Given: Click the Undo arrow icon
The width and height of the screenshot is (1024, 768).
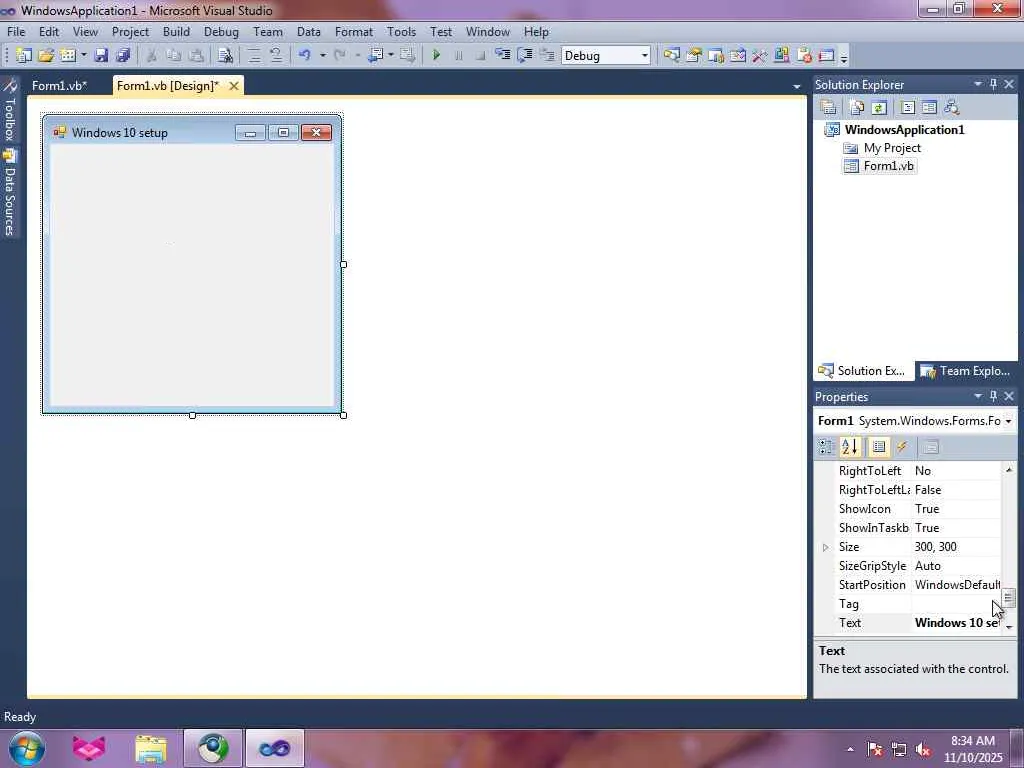Looking at the screenshot, I should pyautogui.click(x=304, y=56).
